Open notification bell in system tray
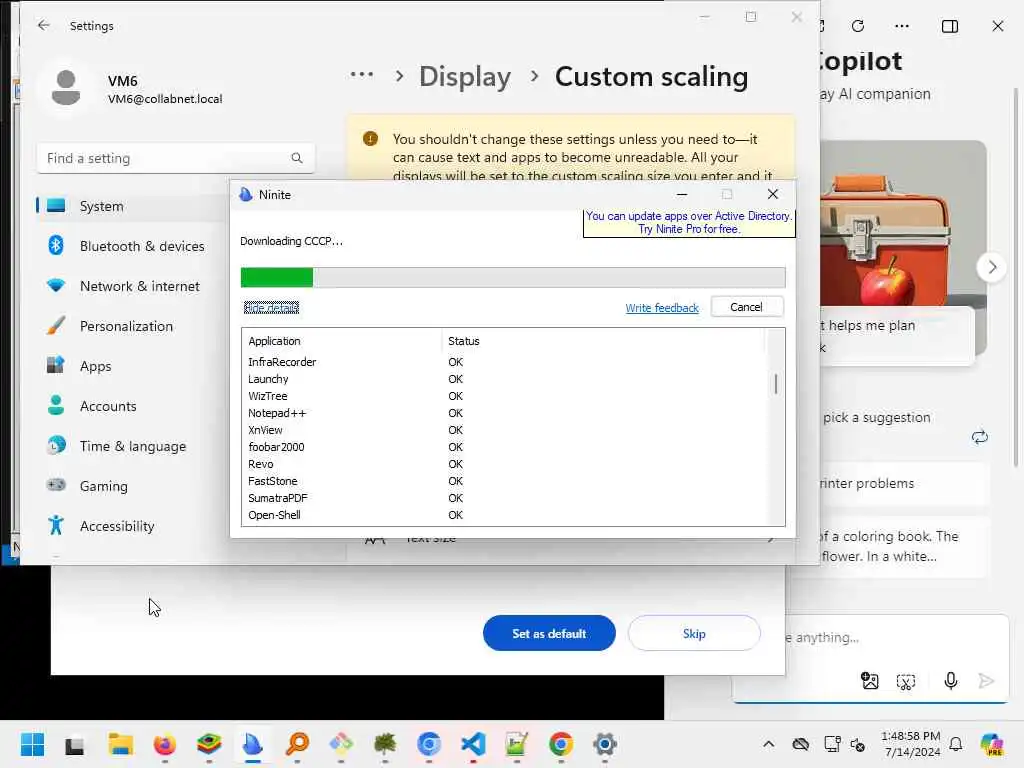 pos(955,744)
